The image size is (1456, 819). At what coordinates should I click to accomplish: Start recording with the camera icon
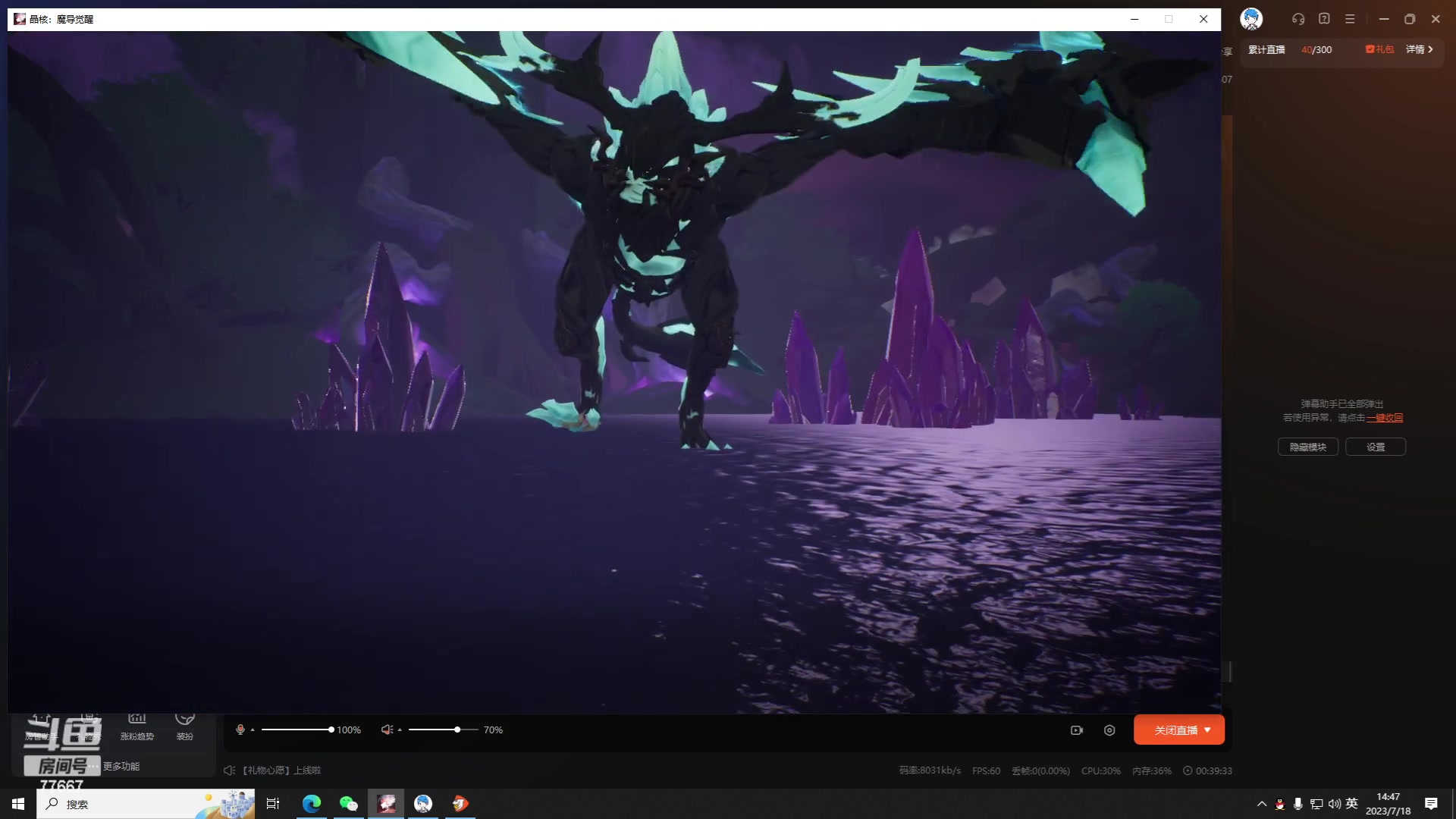coord(1077,730)
